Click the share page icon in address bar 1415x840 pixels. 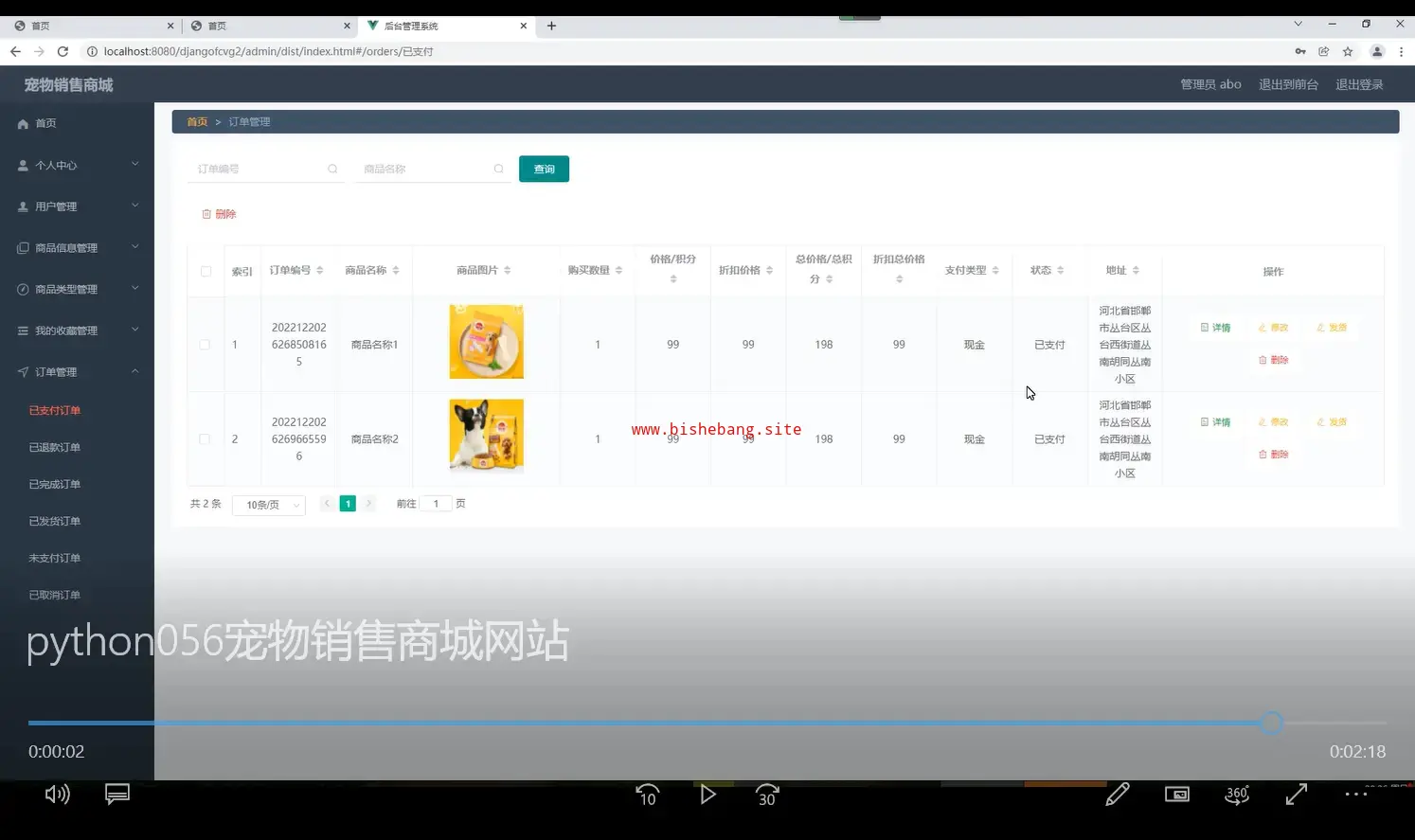pos(1324,51)
